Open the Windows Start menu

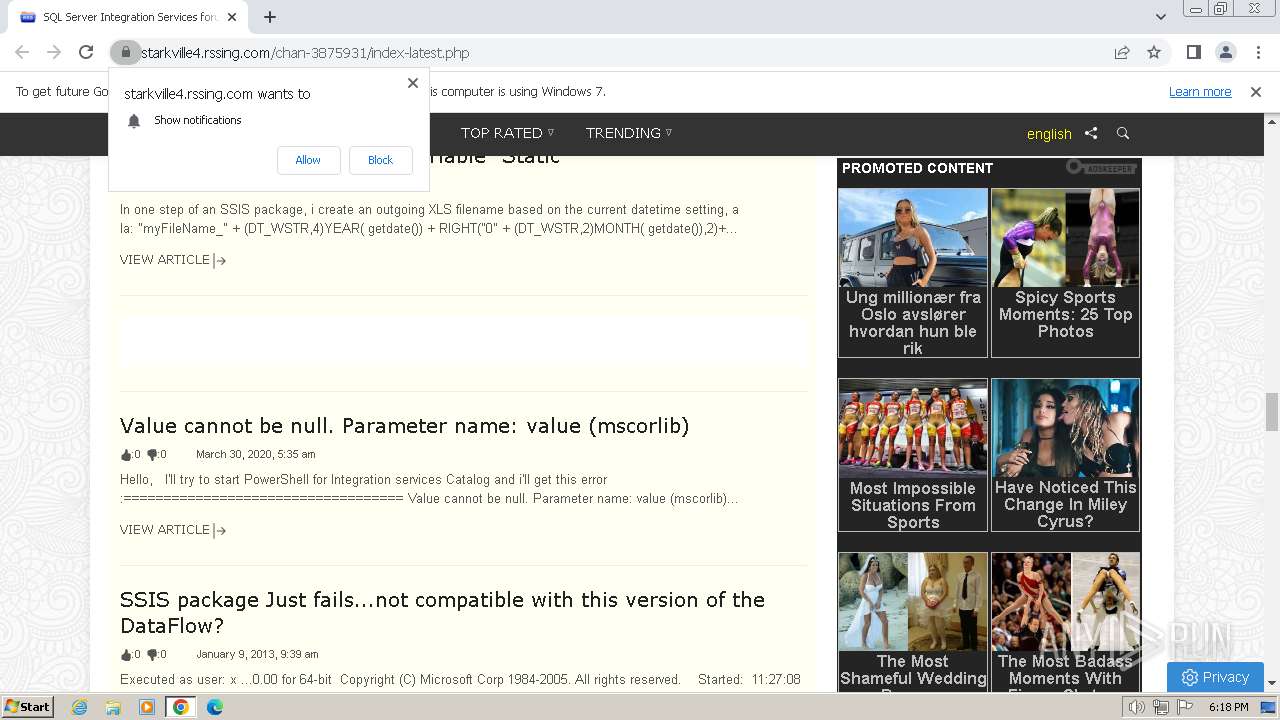[28, 707]
